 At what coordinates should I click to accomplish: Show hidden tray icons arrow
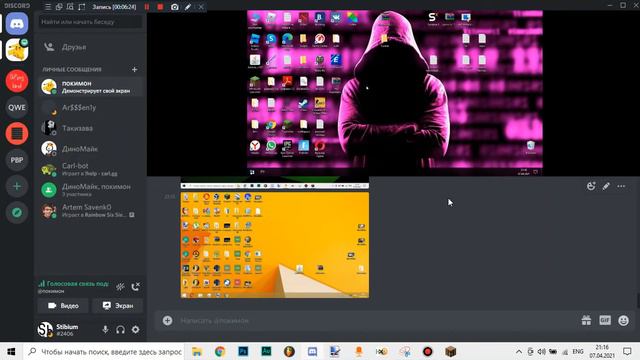point(519,351)
